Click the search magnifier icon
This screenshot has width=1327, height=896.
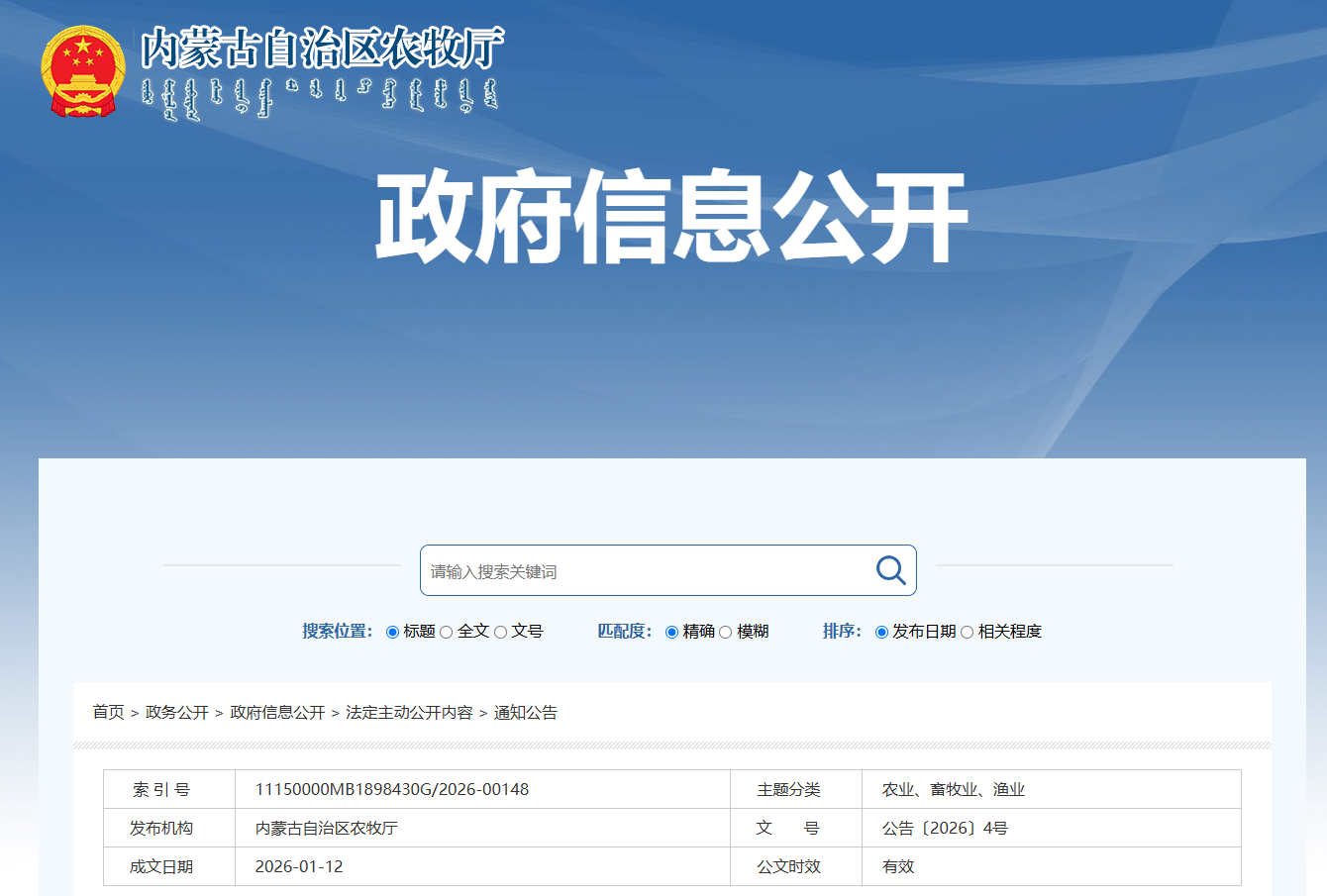tap(890, 570)
